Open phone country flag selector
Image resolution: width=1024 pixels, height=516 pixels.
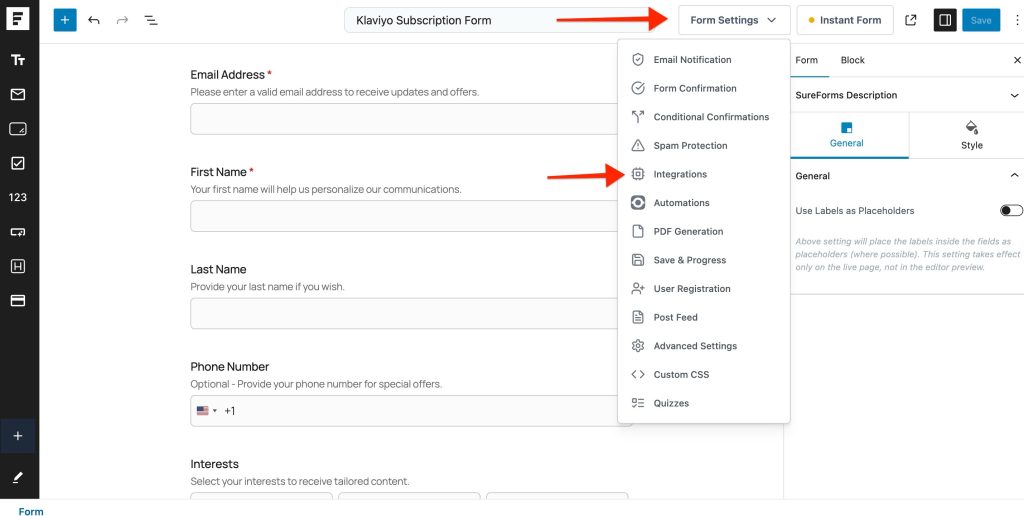click(206, 411)
